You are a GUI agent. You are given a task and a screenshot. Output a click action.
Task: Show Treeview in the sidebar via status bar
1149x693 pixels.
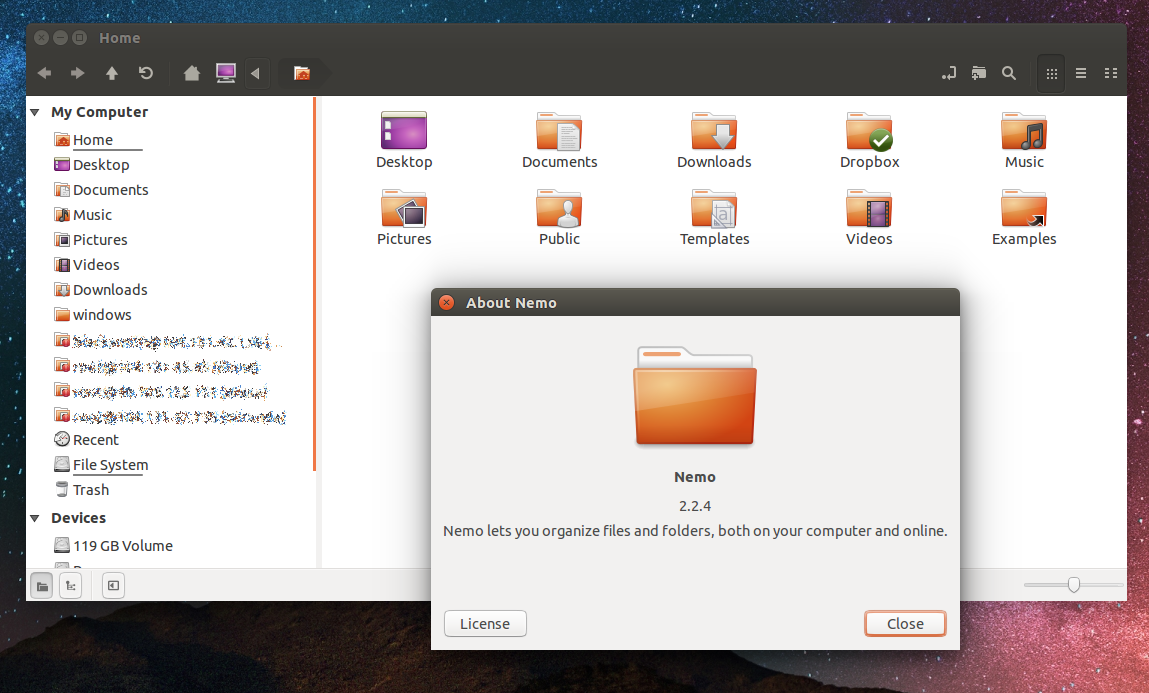click(70, 585)
